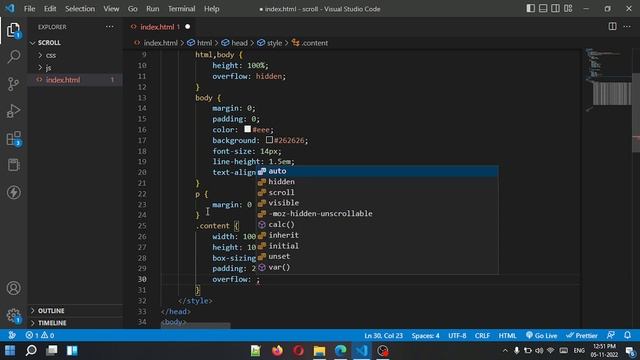The width and height of the screenshot is (640, 360).
Task: Open Explorer Views and More Actions ellipsis
Action: [110, 27]
